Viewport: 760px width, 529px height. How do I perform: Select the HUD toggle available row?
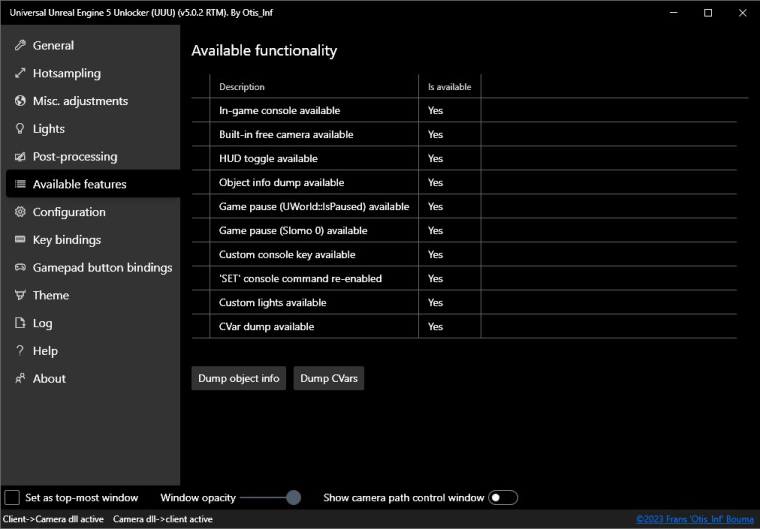[x=464, y=159]
